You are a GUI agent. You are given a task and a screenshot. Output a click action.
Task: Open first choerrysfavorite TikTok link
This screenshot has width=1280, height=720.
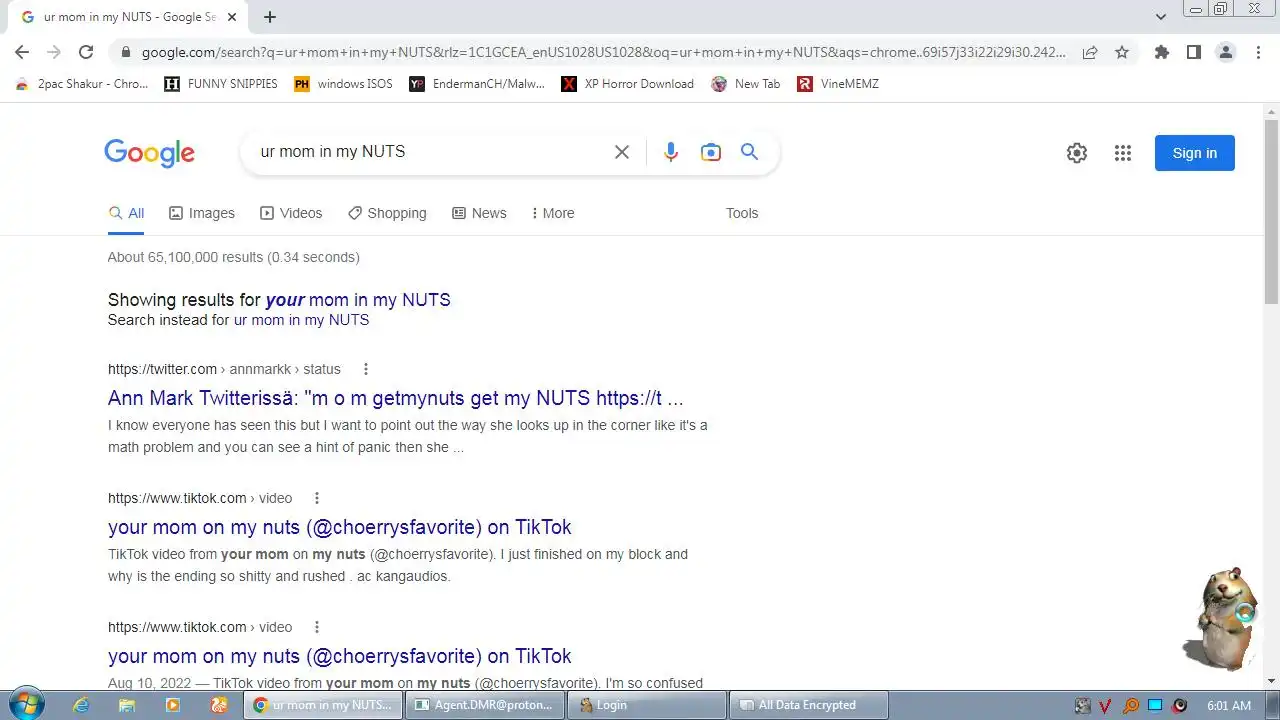[x=340, y=527]
